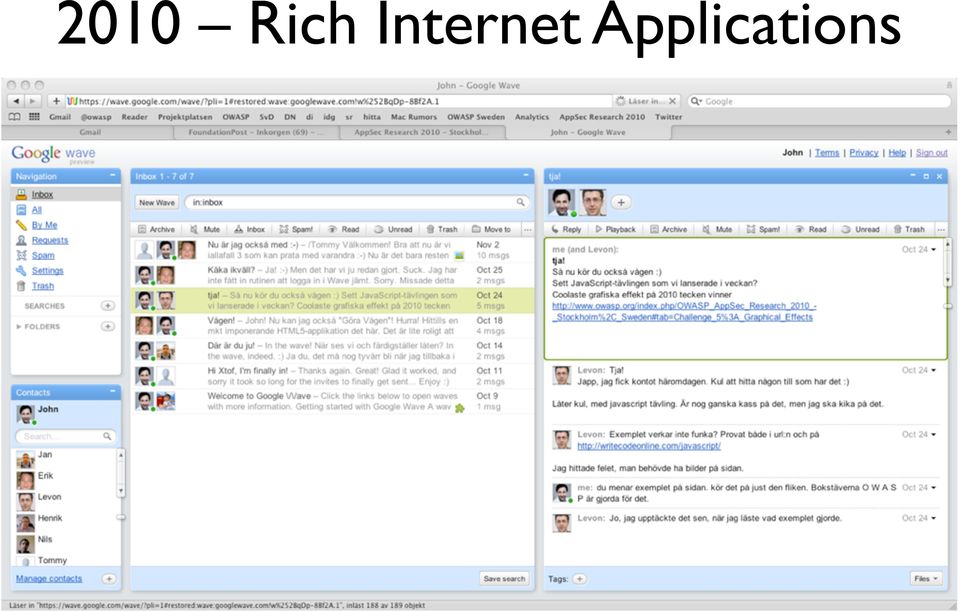Click Unread in the wave panel toolbar
Viewport: 960px width, 611px height.
click(x=860, y=229)
